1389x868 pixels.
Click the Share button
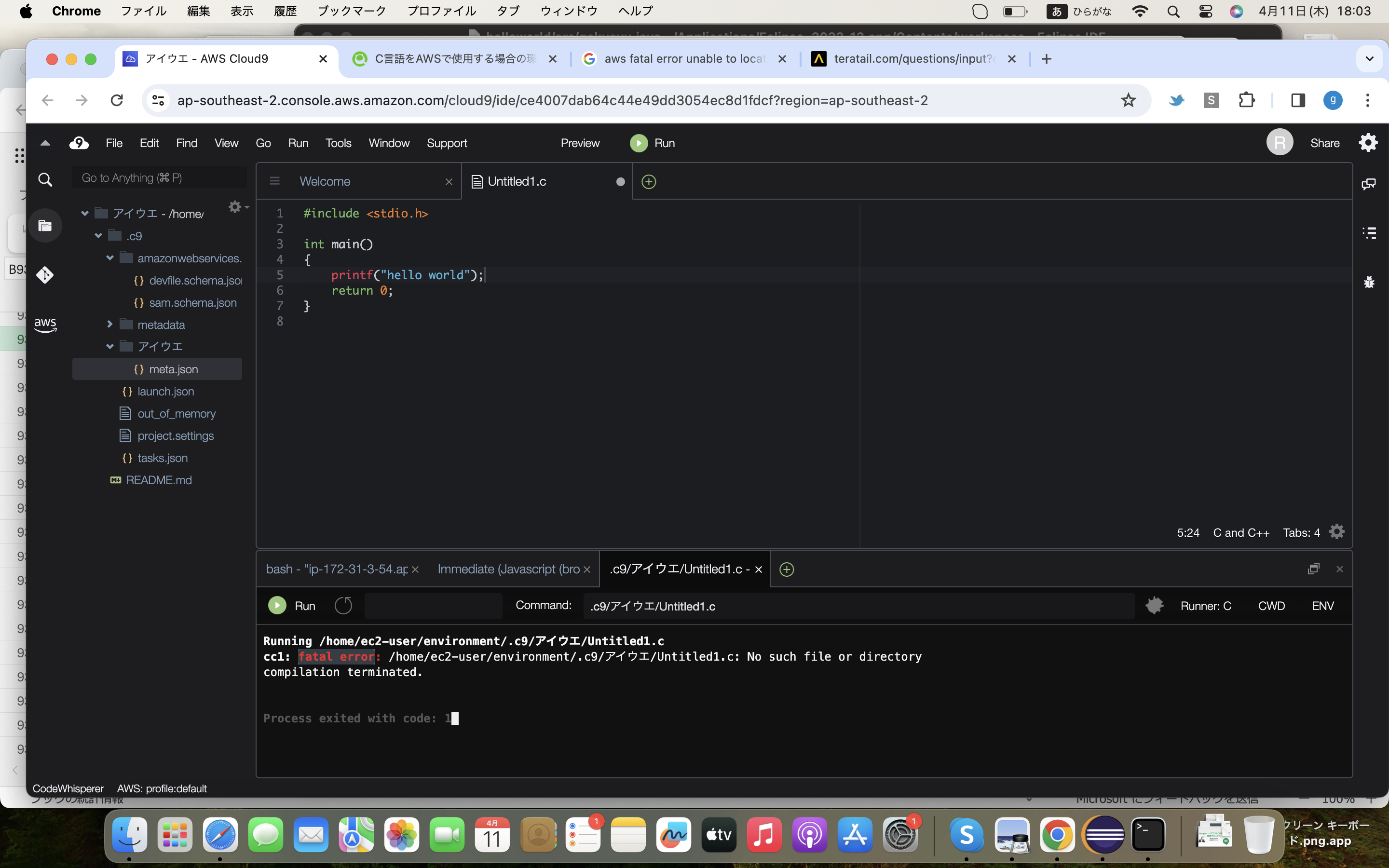pyautogui.click(x=1325, y=143)
